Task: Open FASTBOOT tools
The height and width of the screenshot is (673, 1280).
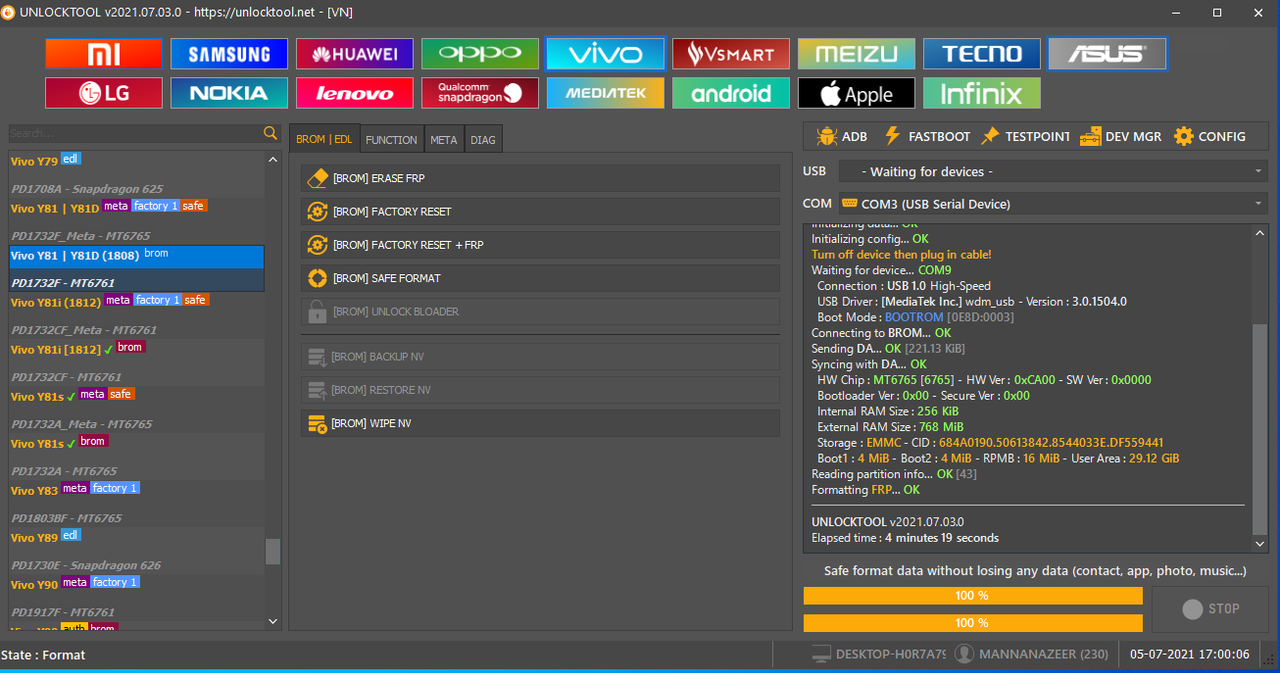Action: tap(926, 136)
